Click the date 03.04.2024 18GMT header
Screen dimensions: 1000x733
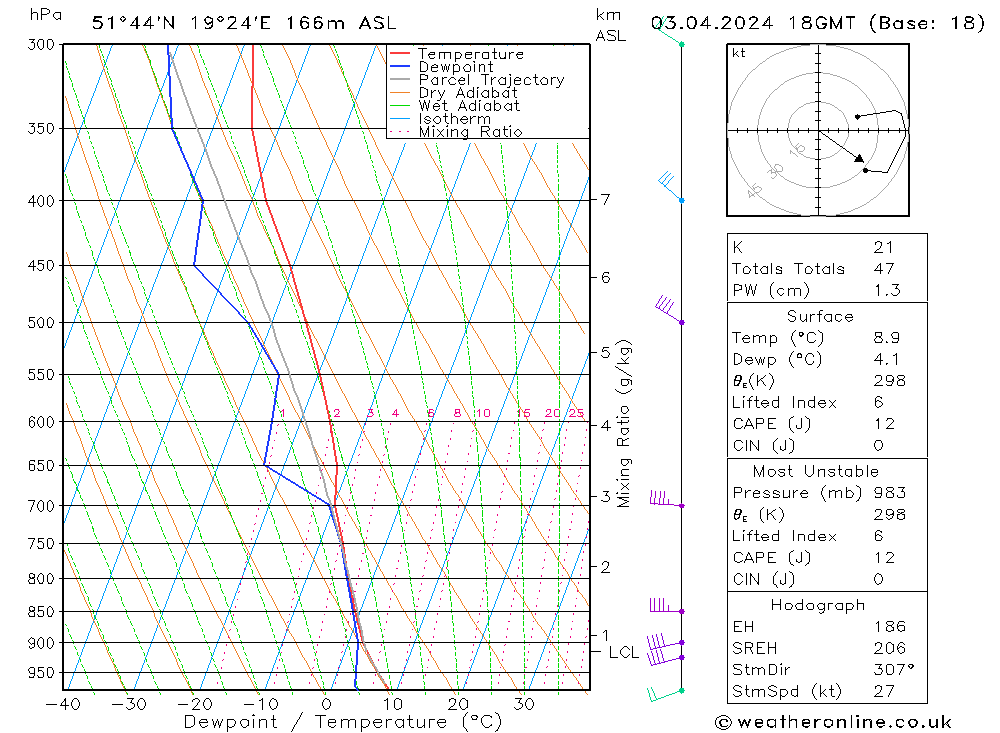click(x=818, y=23)
